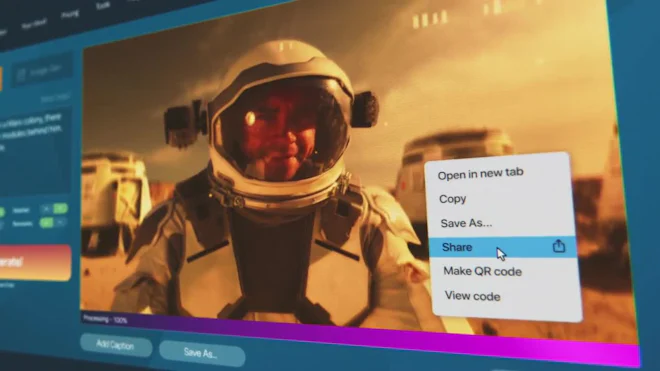Open the Pricing link in the top navigation
This screenshot has height=371, width=660.
point(70,14)
